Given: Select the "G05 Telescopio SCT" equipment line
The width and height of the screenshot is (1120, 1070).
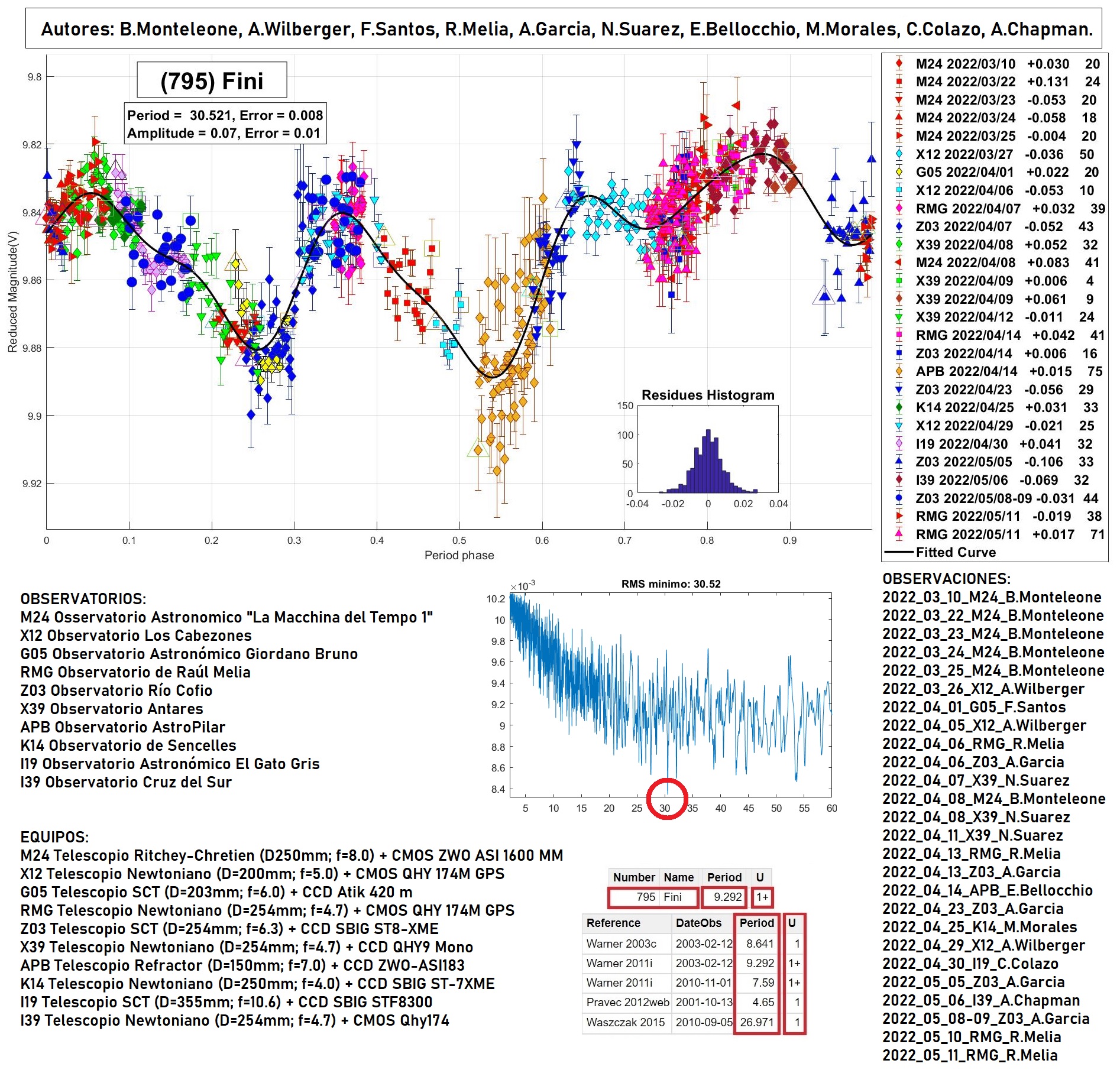Looking at the screenshot, I should point(216,892).
